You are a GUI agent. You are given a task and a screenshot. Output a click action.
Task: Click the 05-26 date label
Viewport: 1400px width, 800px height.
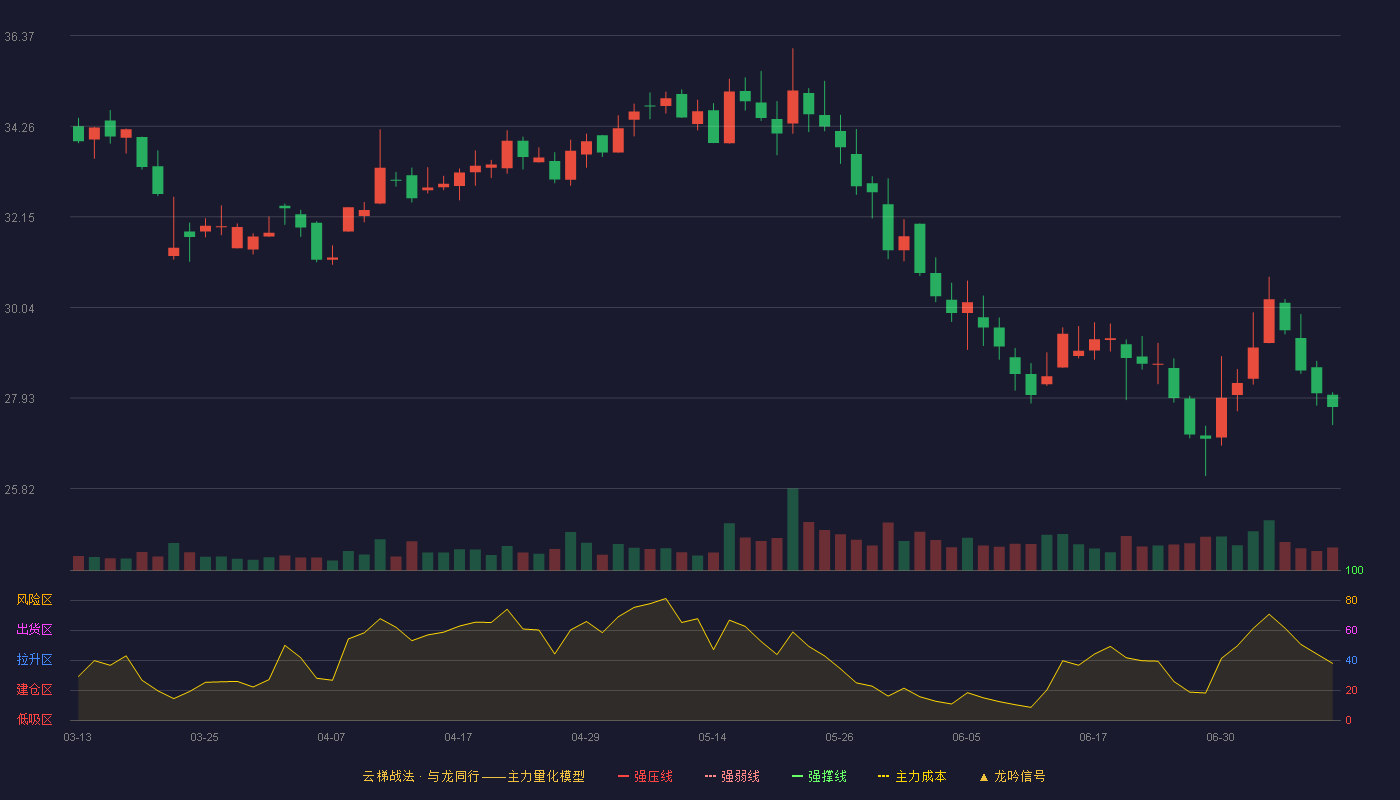839,737
